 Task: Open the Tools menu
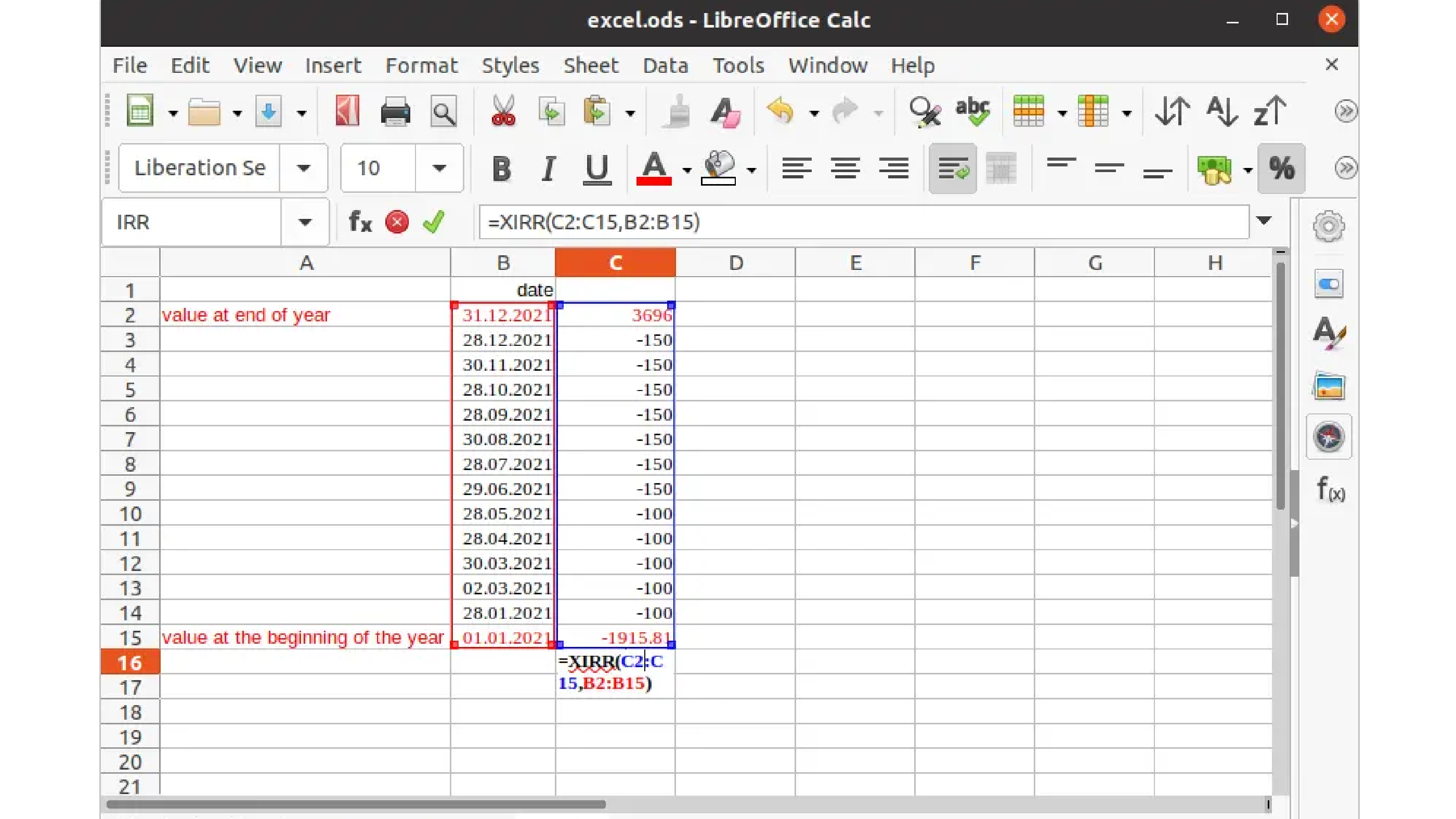[x=738, y=66]
